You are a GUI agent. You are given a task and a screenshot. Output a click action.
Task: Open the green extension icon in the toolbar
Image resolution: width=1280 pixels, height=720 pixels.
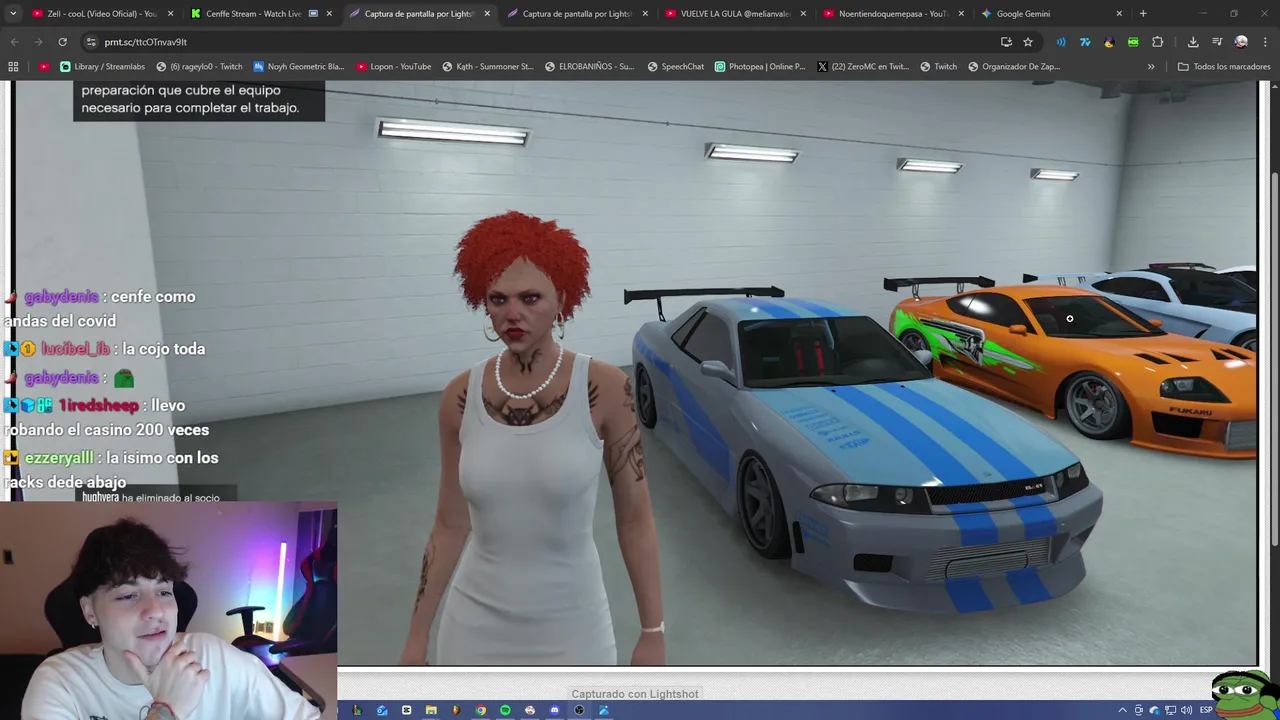[1133, 42]
